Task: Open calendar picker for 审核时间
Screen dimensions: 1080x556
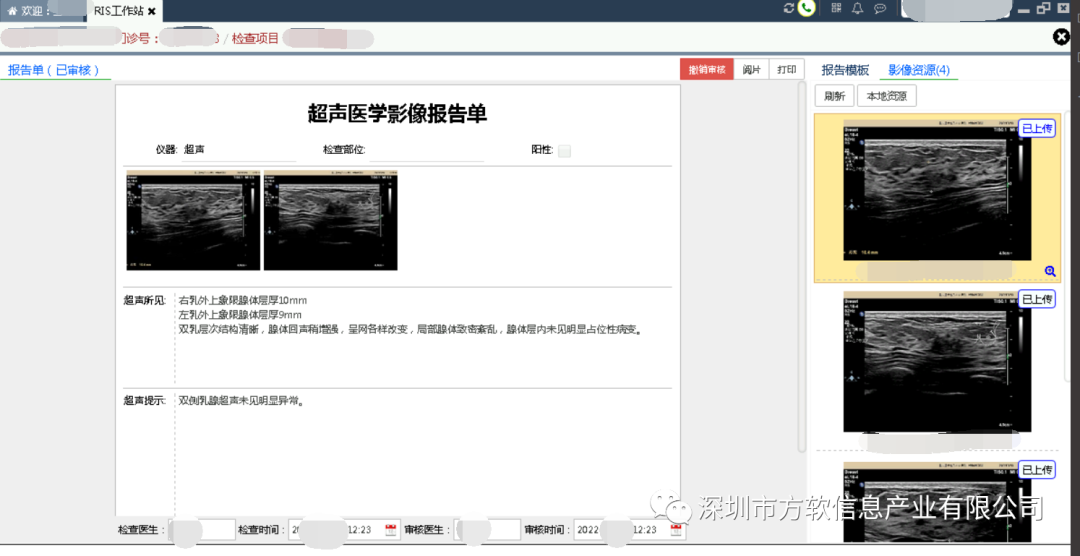Action: coord(677,530)
